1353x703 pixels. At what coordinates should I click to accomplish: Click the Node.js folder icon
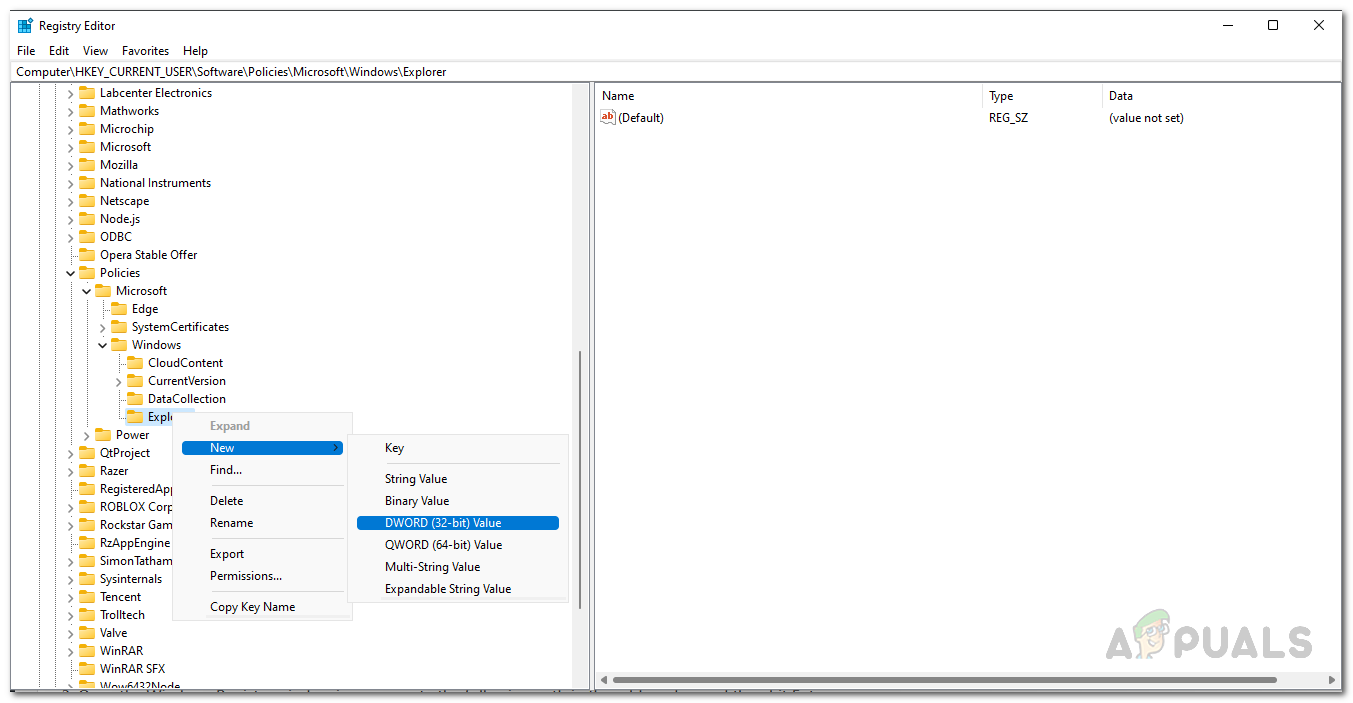point(87,219)
